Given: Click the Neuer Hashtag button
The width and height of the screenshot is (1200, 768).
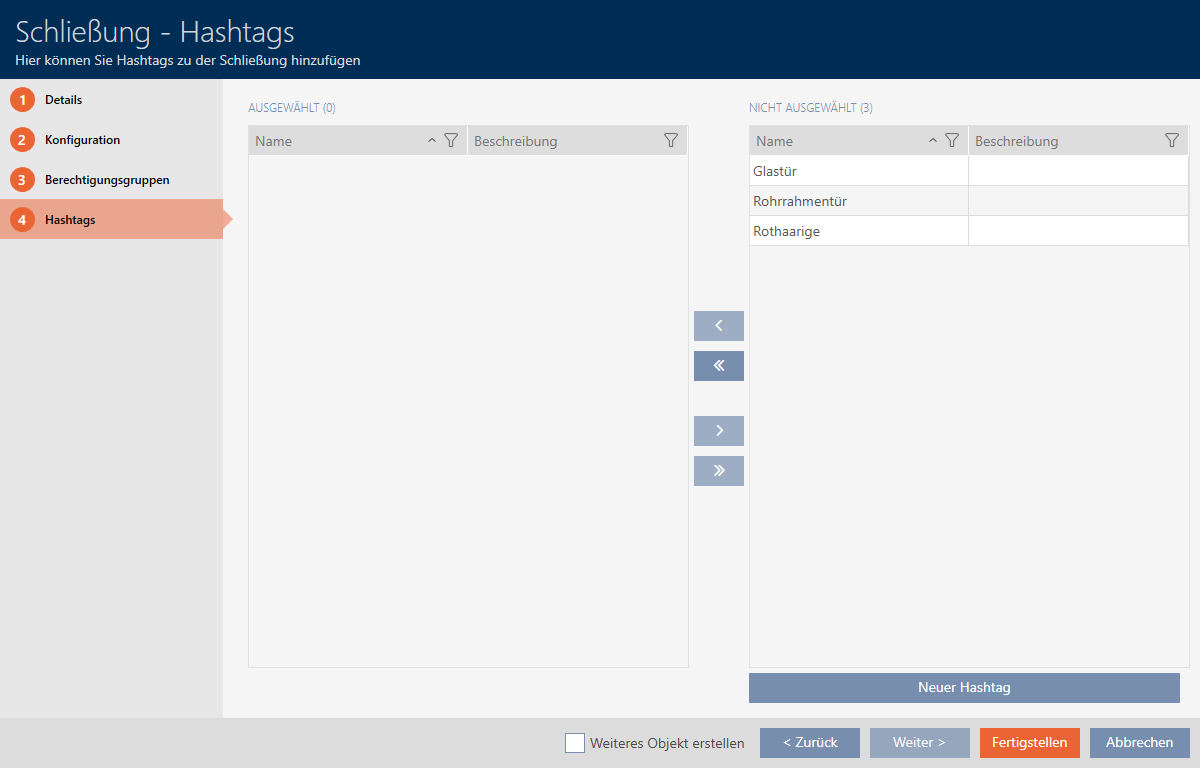Looking at the screenshot, I should [964, 688].
